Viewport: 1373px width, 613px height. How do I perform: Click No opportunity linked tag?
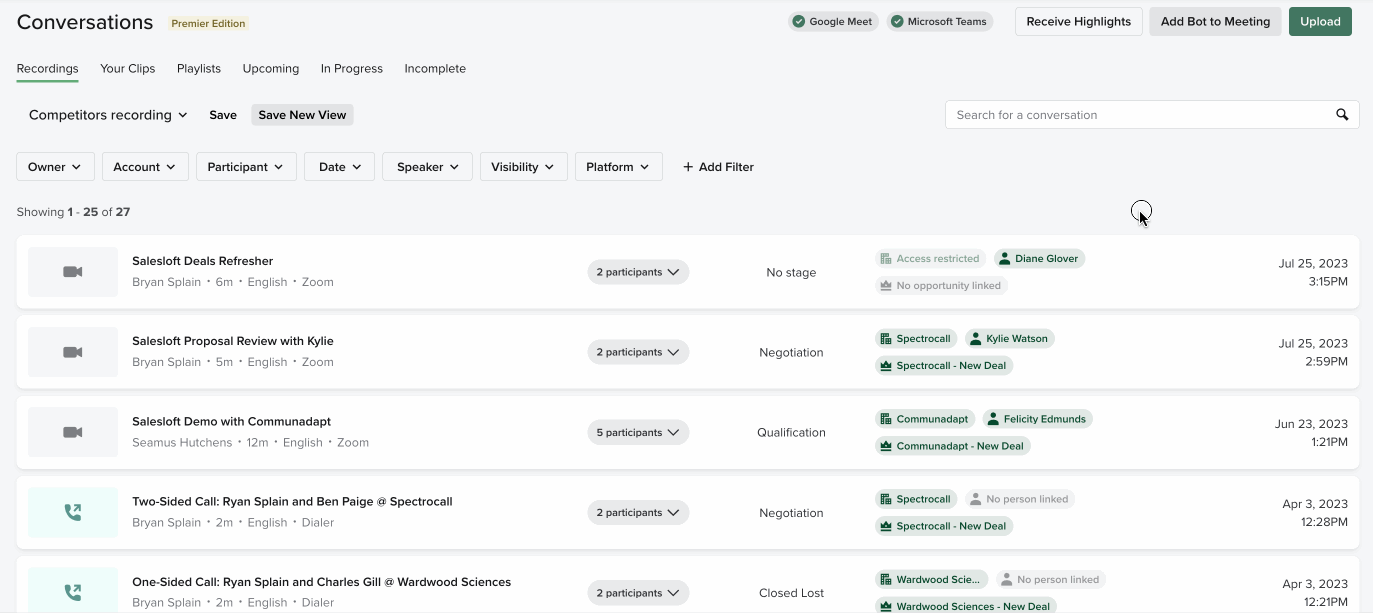point(940,285)
